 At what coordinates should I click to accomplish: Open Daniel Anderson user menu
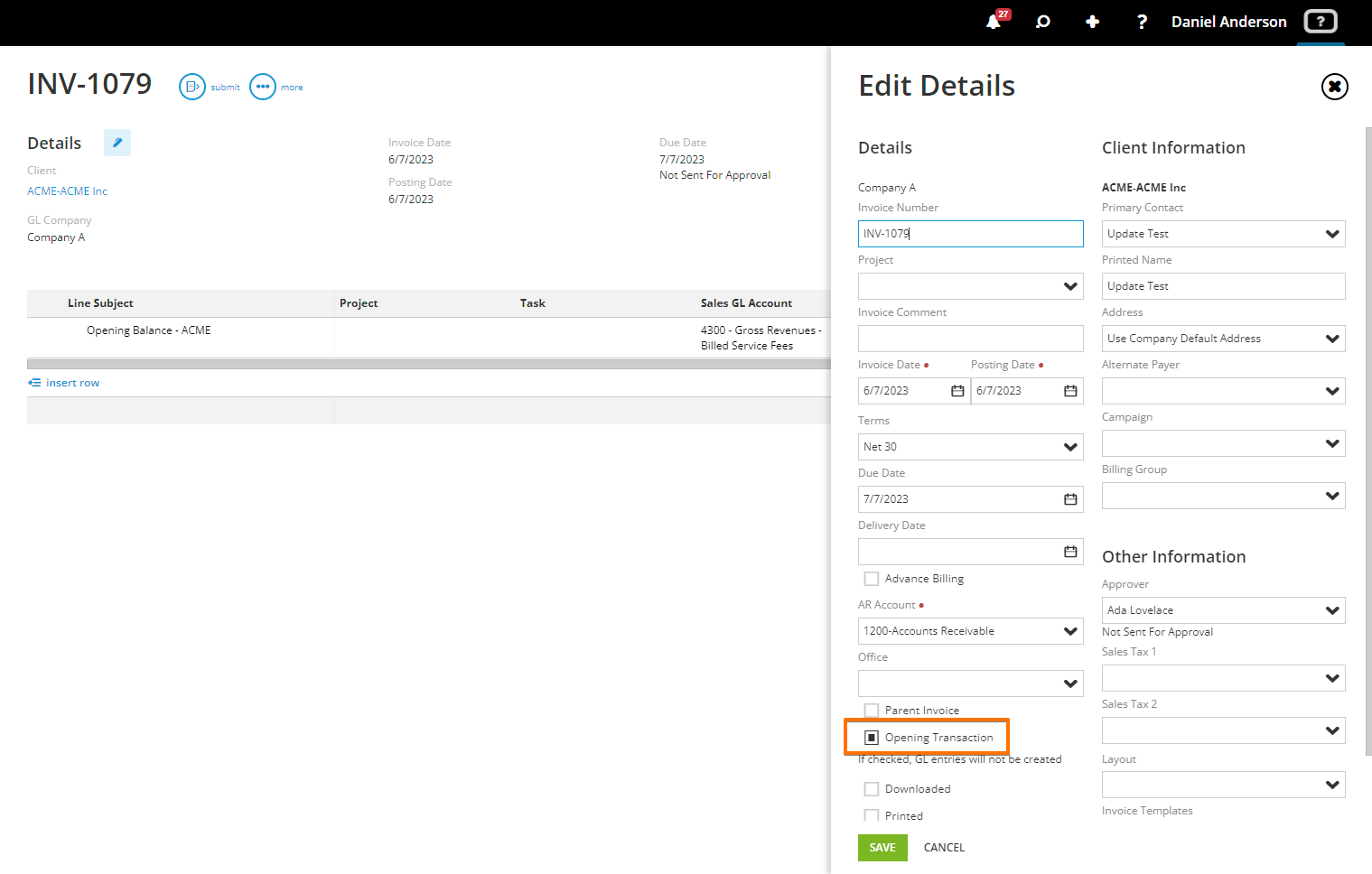[1228, 22]
